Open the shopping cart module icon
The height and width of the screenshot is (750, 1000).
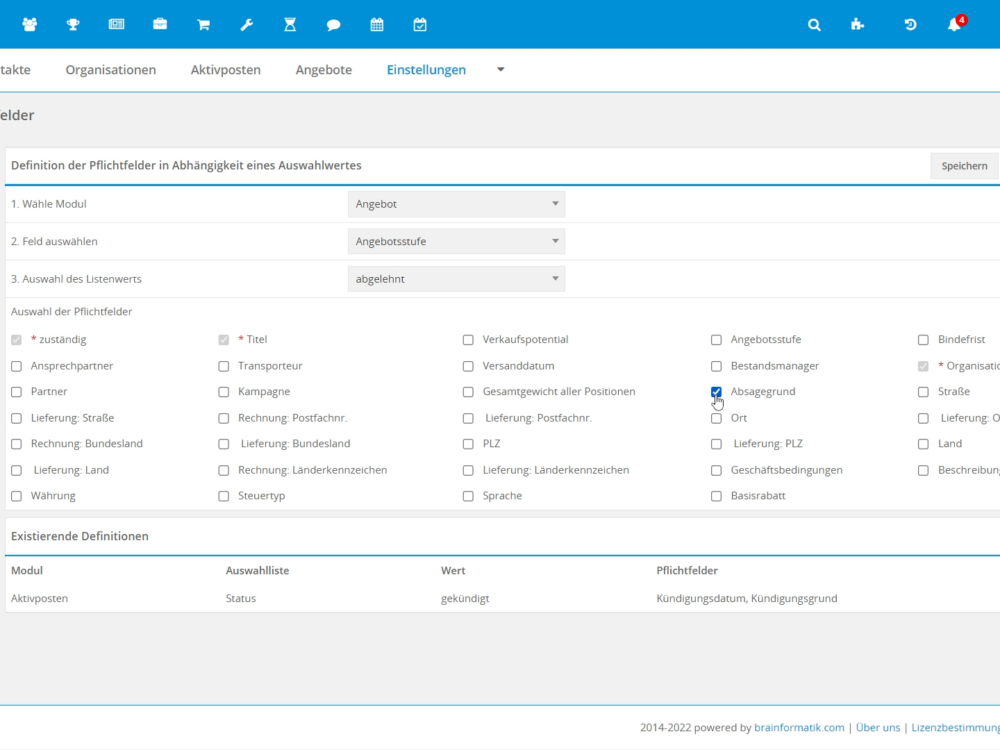(x=203, y=25)
